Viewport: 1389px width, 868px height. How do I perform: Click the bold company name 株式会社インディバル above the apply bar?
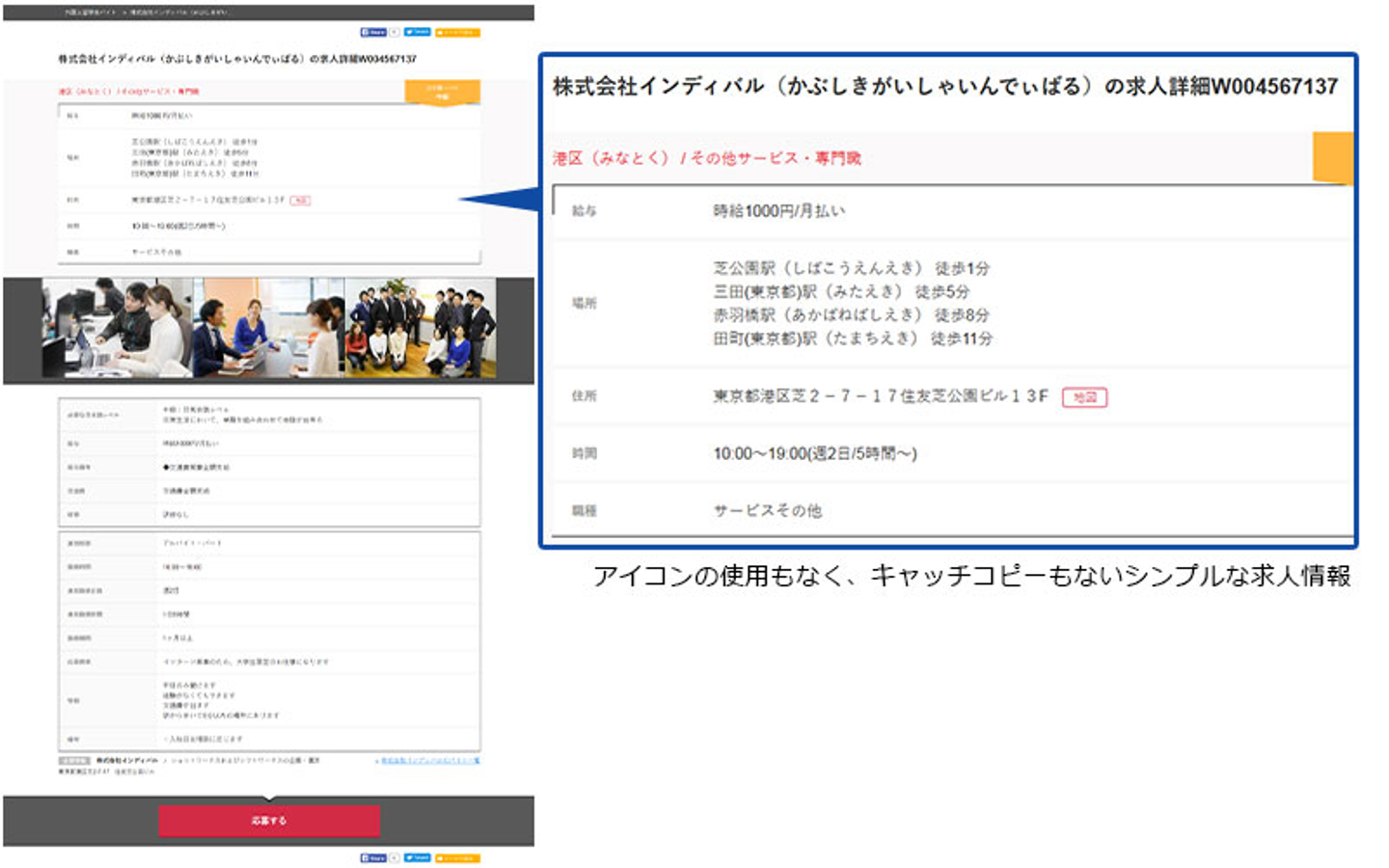pos(126,761)
